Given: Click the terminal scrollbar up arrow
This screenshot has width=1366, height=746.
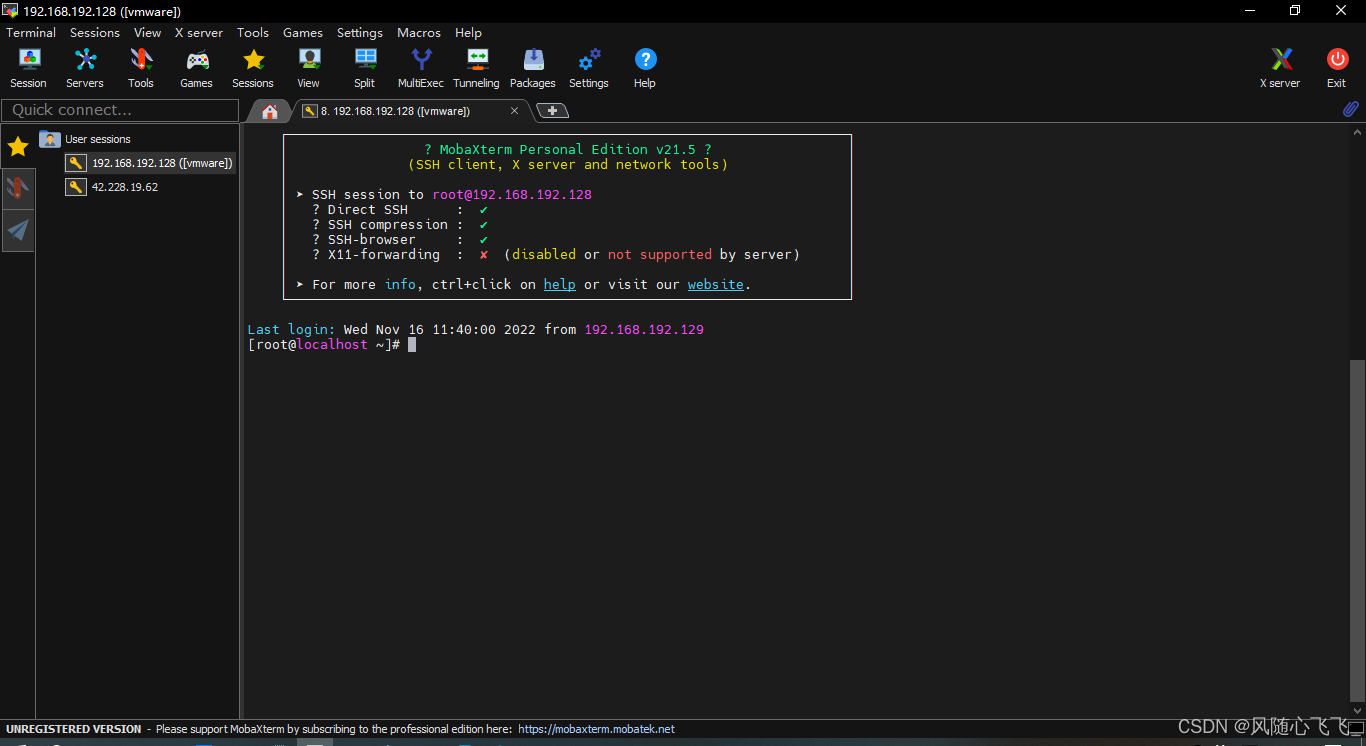Looking at the screenshot, I should (x=1357, y=131).
